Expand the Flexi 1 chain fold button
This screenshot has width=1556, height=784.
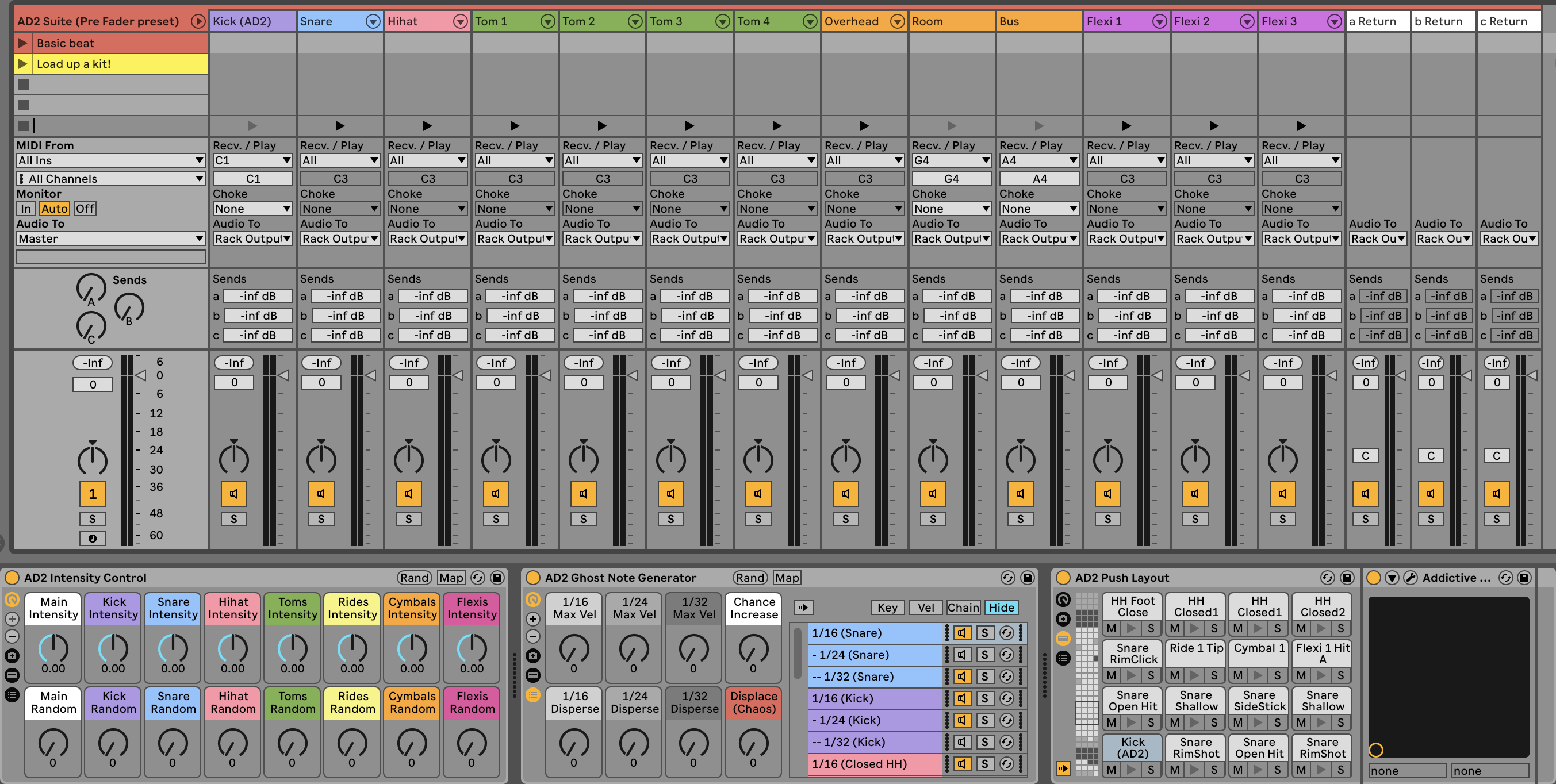point(1160,21)
